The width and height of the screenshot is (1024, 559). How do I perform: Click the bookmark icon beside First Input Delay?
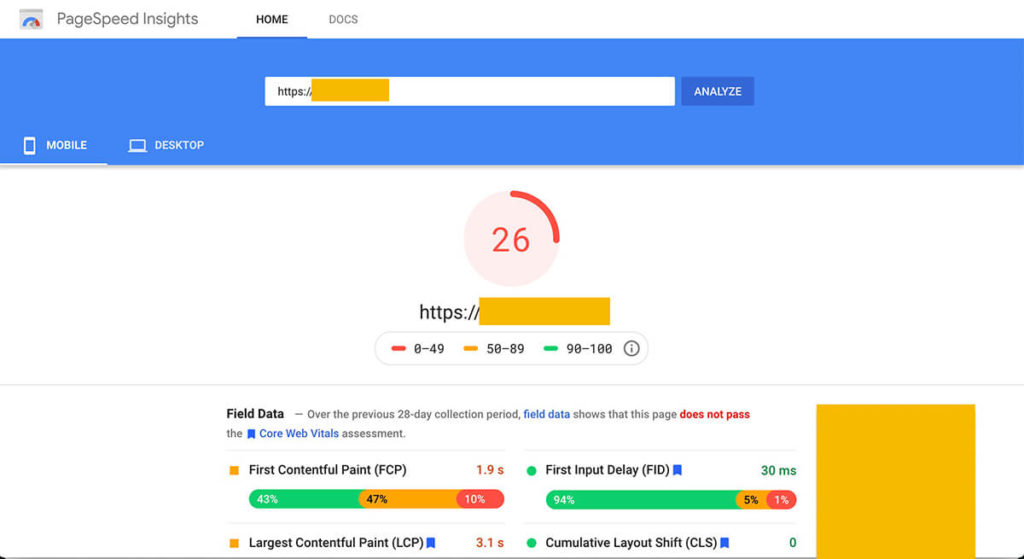[x=677, y=470]
